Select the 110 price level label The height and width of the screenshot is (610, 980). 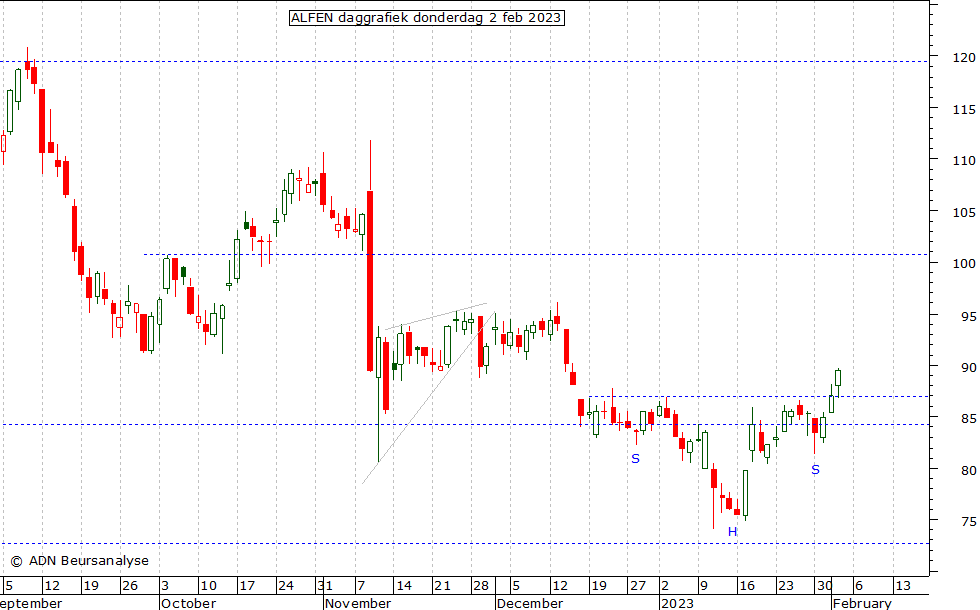[964, 160]
